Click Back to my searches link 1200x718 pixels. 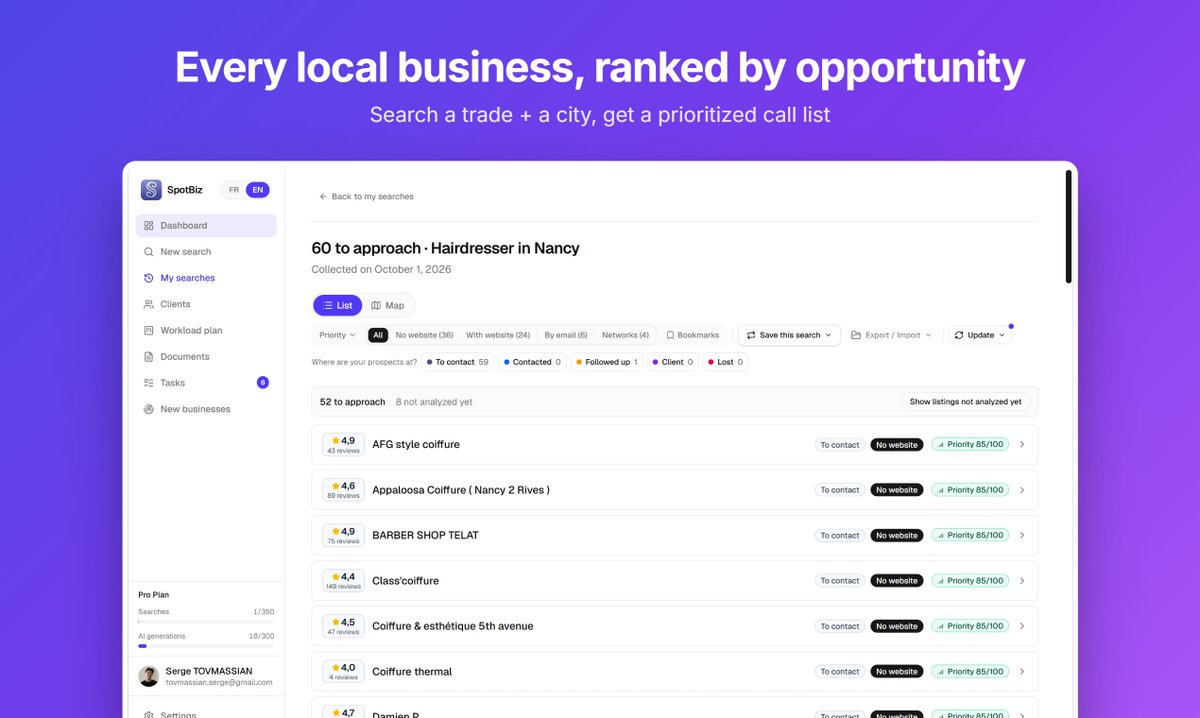click(366, 197)
